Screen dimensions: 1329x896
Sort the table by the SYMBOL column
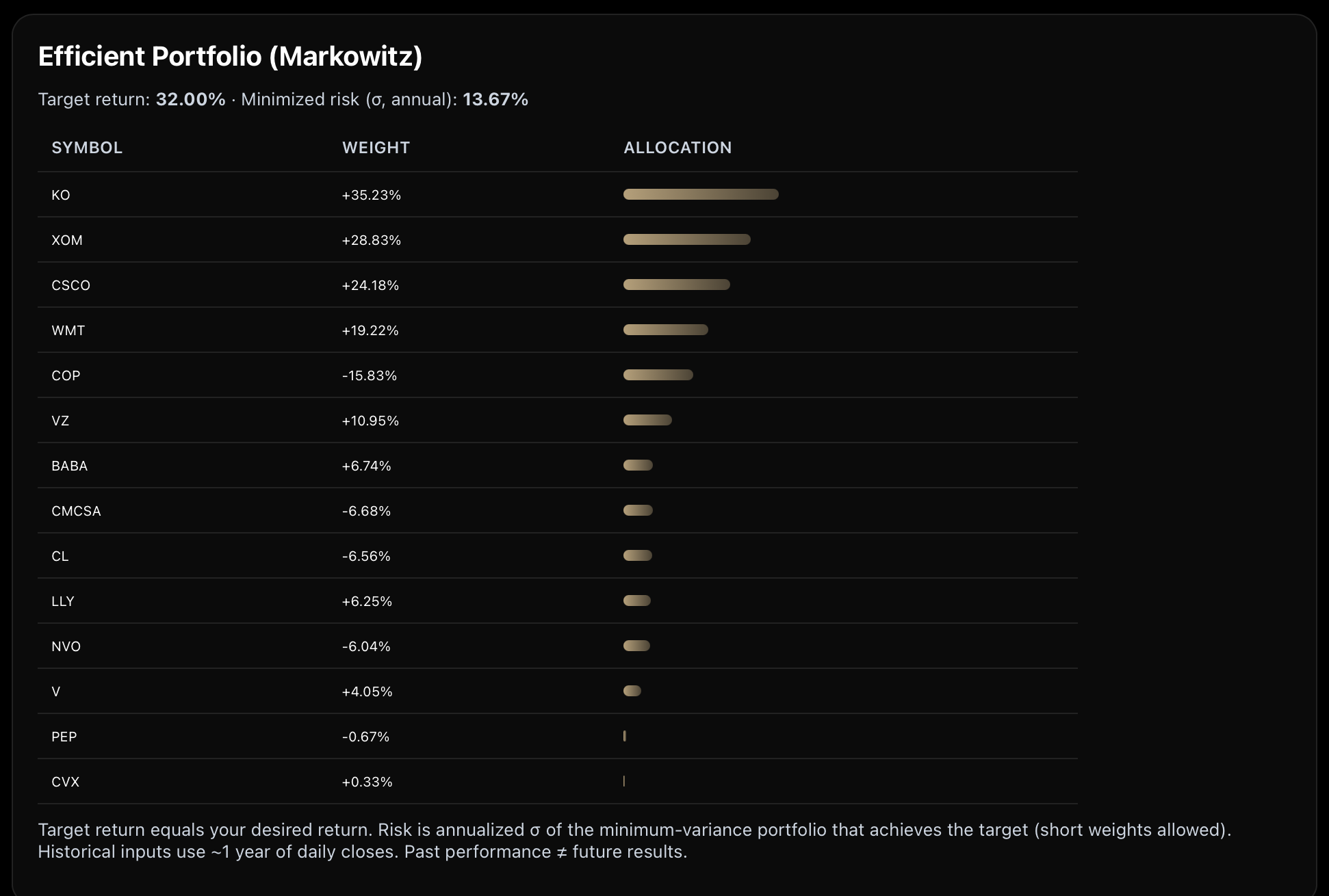[87, 147]
